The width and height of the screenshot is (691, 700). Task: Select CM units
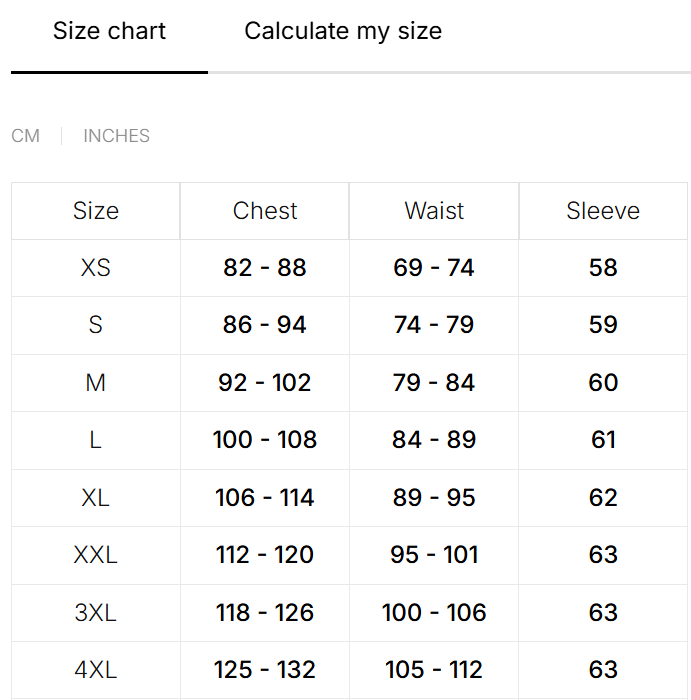pyautogui.click(x=25, y=136)
